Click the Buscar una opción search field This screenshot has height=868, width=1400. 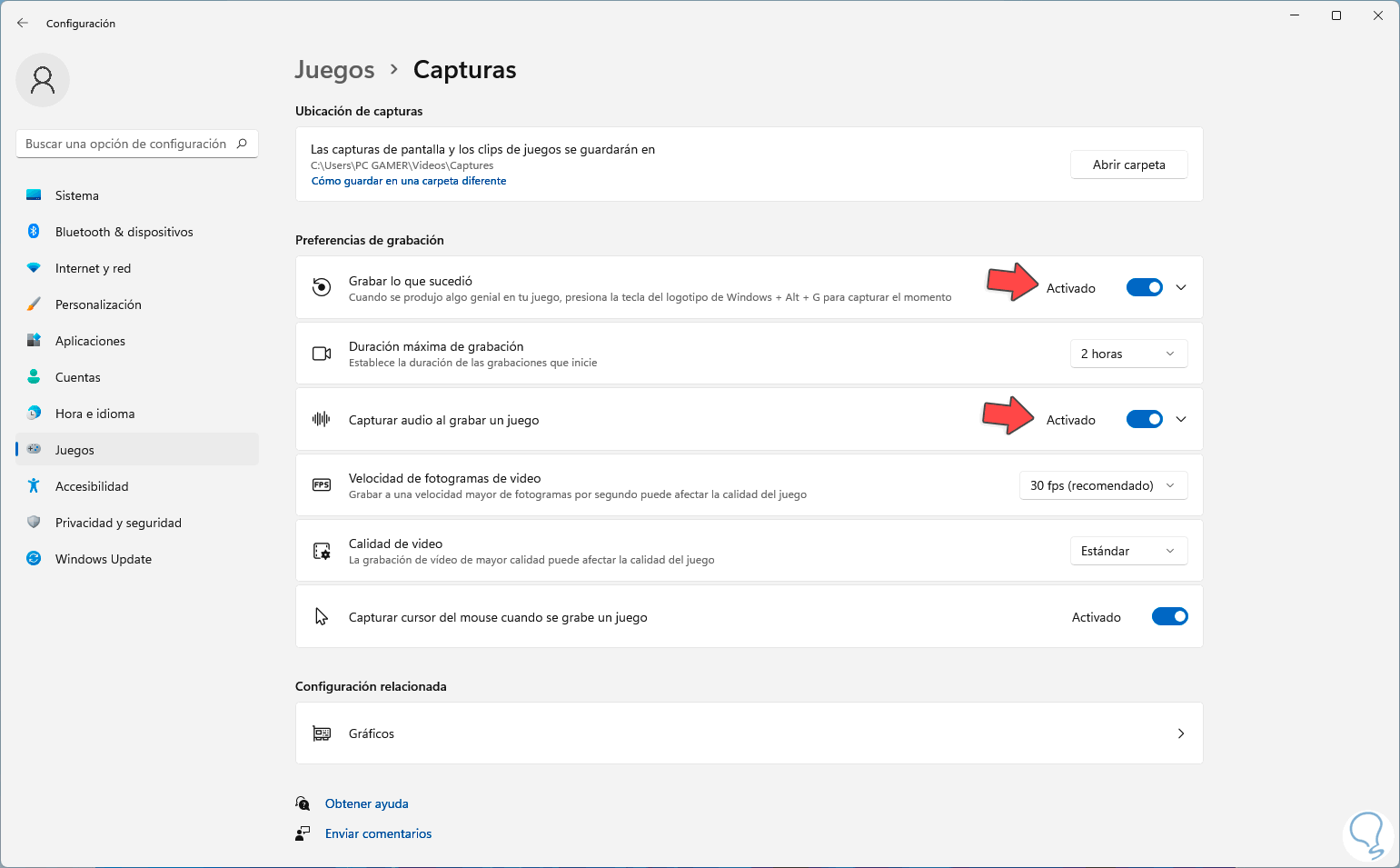pyautogui.click(x=125, y=144)
